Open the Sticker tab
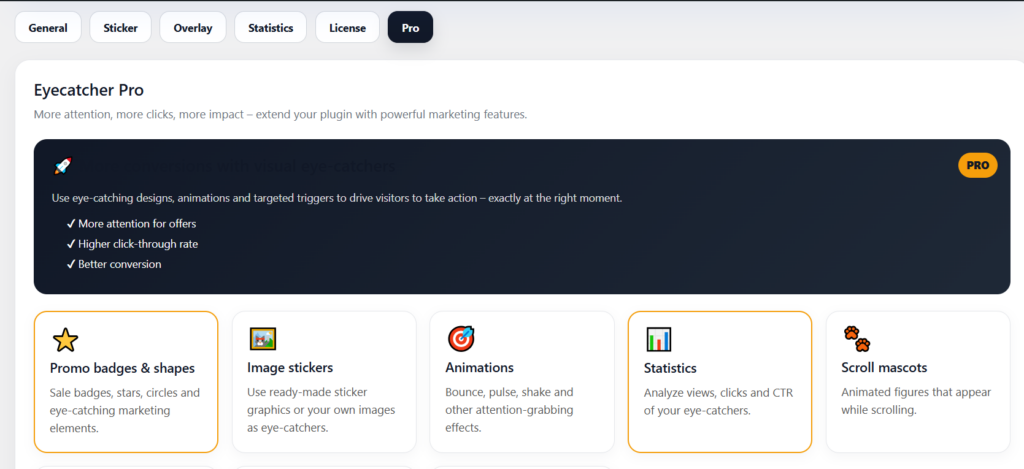 tap(121, 28)
